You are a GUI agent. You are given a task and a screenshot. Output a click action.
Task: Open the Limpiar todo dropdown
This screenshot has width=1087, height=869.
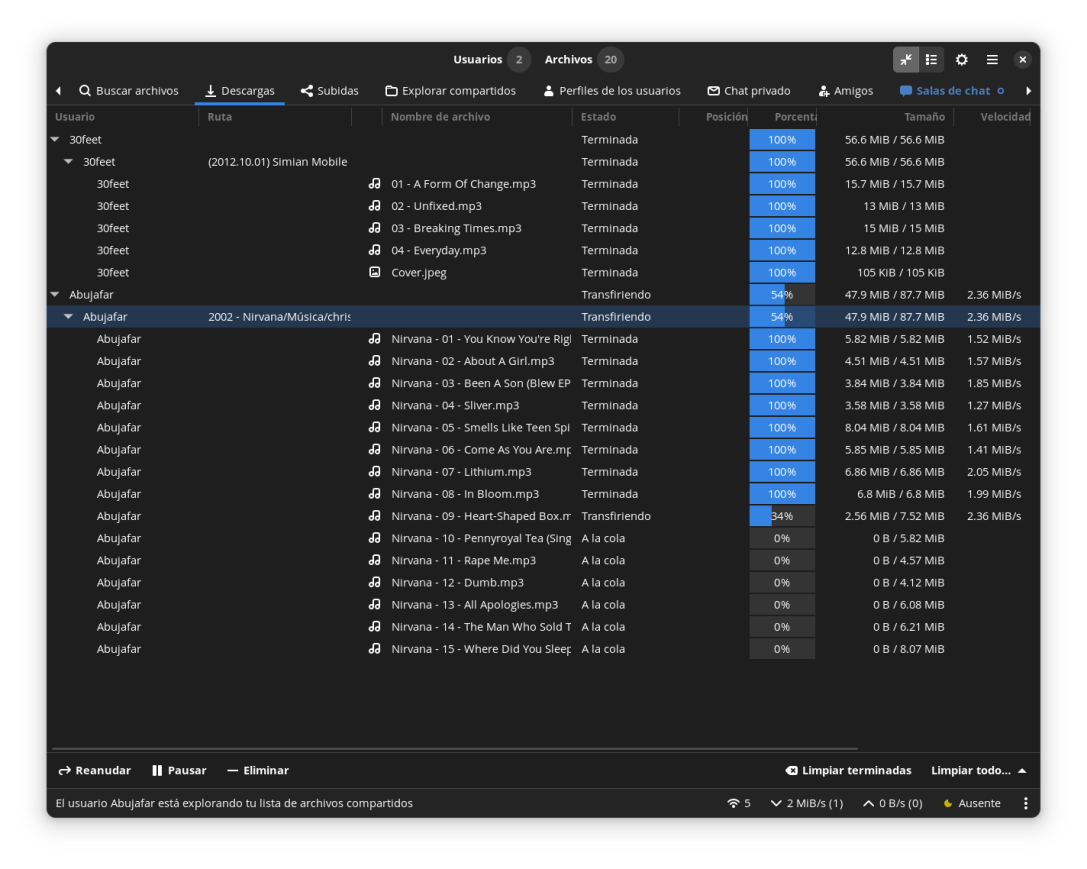(978, 771)
